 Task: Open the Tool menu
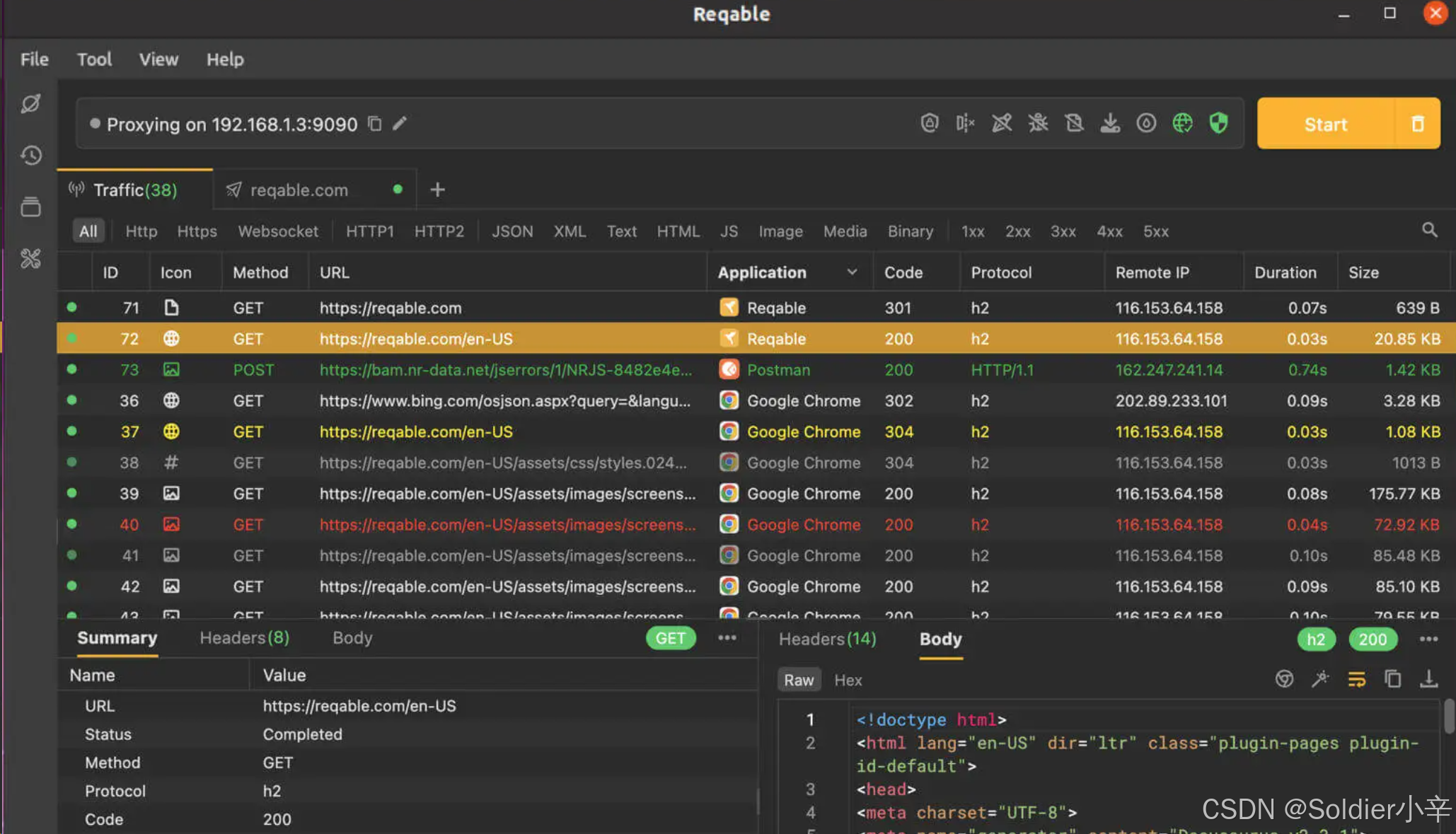pyautogui.click(x=94, y=59)
